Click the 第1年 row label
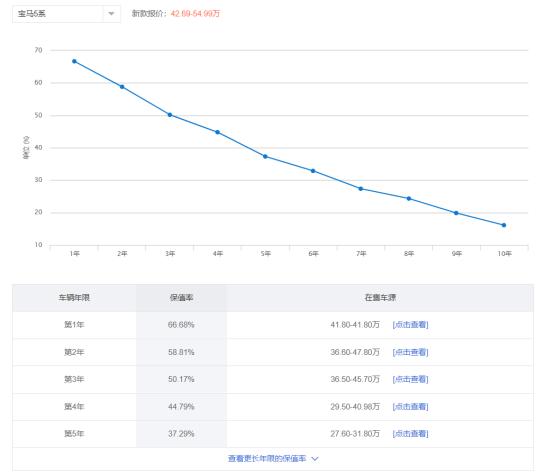This screenshot has height=474, width=554. coord(74,325)
